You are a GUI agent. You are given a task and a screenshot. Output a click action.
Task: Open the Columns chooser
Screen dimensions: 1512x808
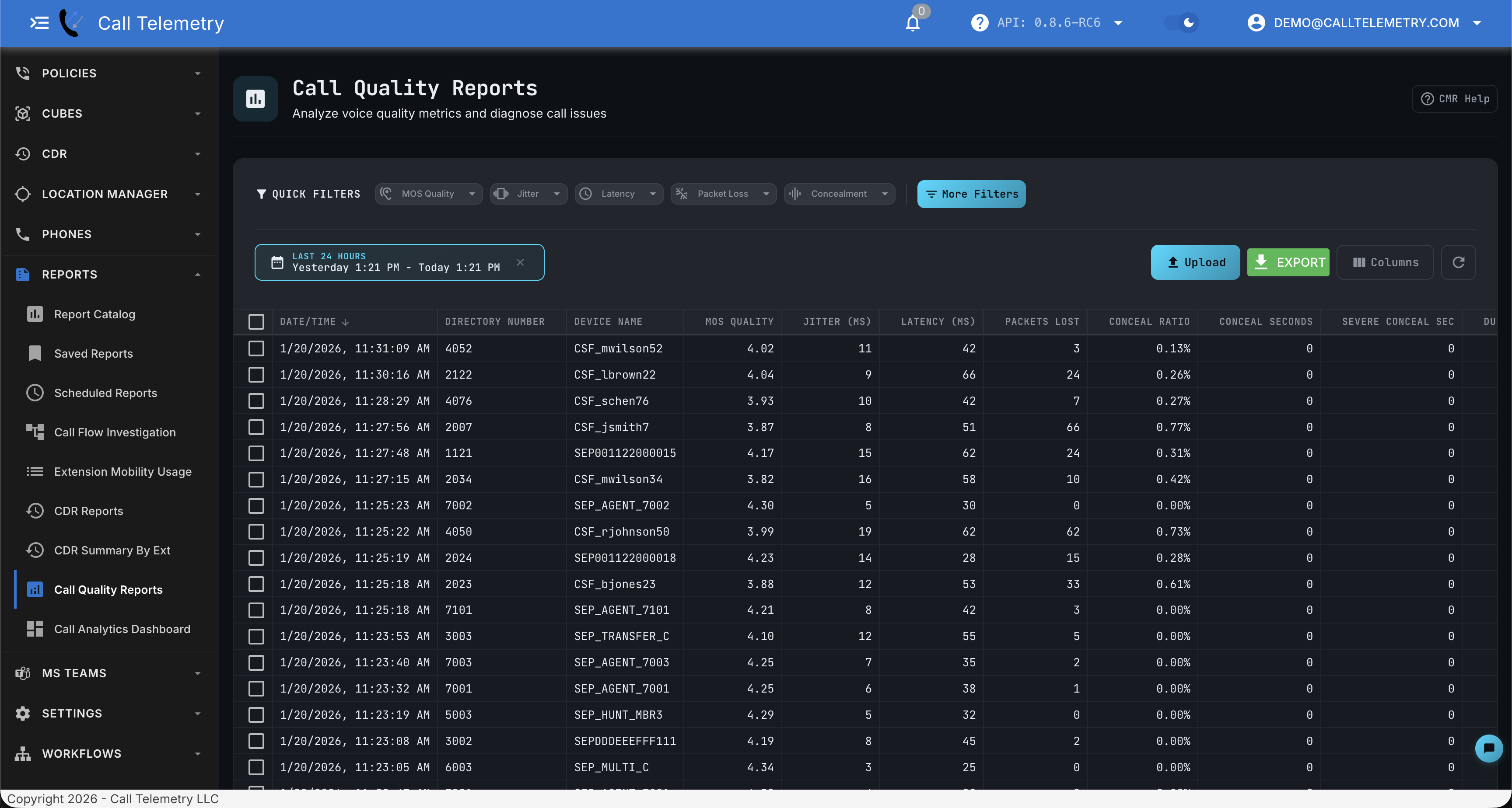1385,262
